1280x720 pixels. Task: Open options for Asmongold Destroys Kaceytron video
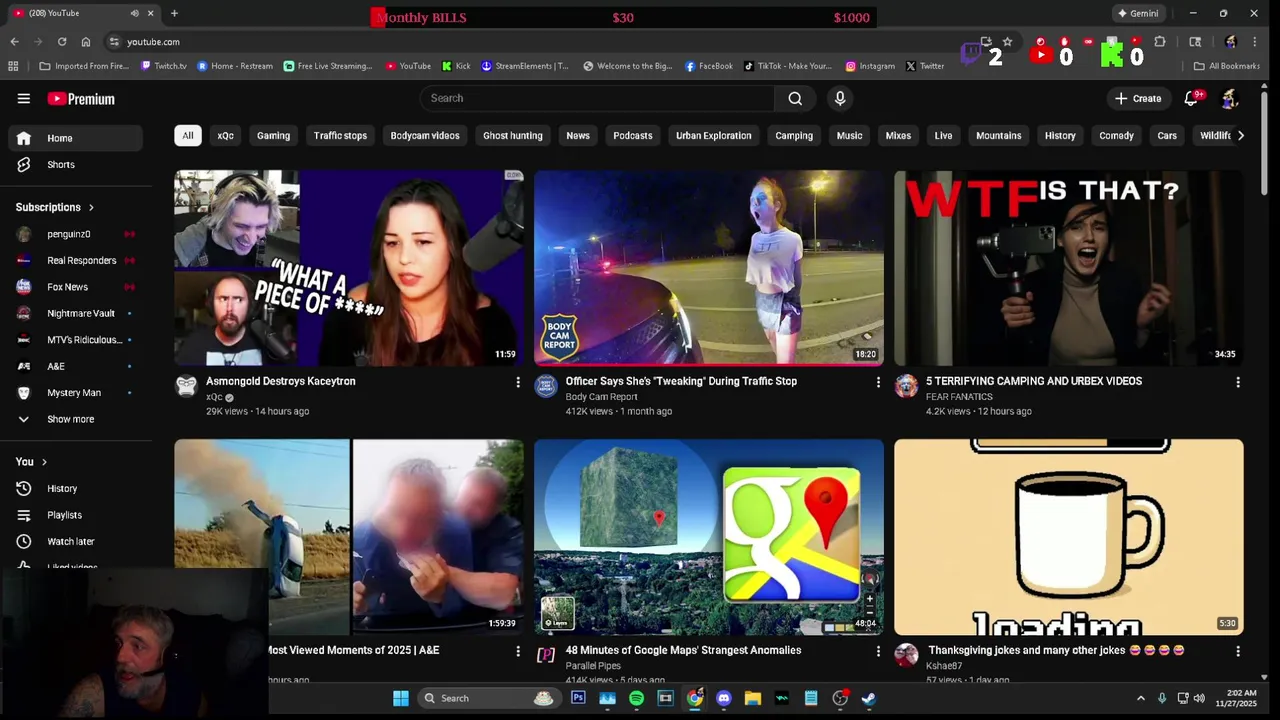(x=518, y=382)
